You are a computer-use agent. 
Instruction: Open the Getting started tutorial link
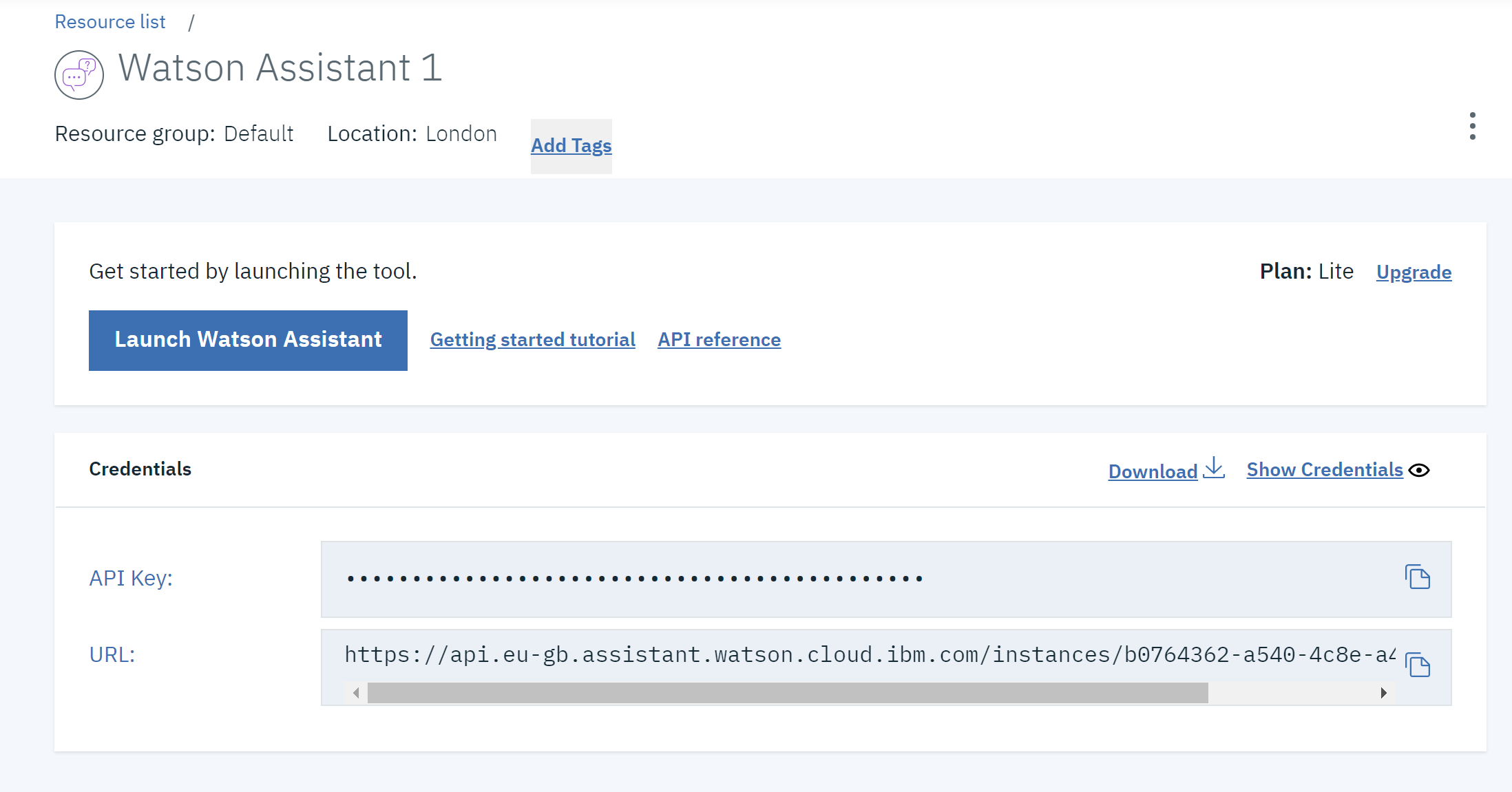[533, 340]
